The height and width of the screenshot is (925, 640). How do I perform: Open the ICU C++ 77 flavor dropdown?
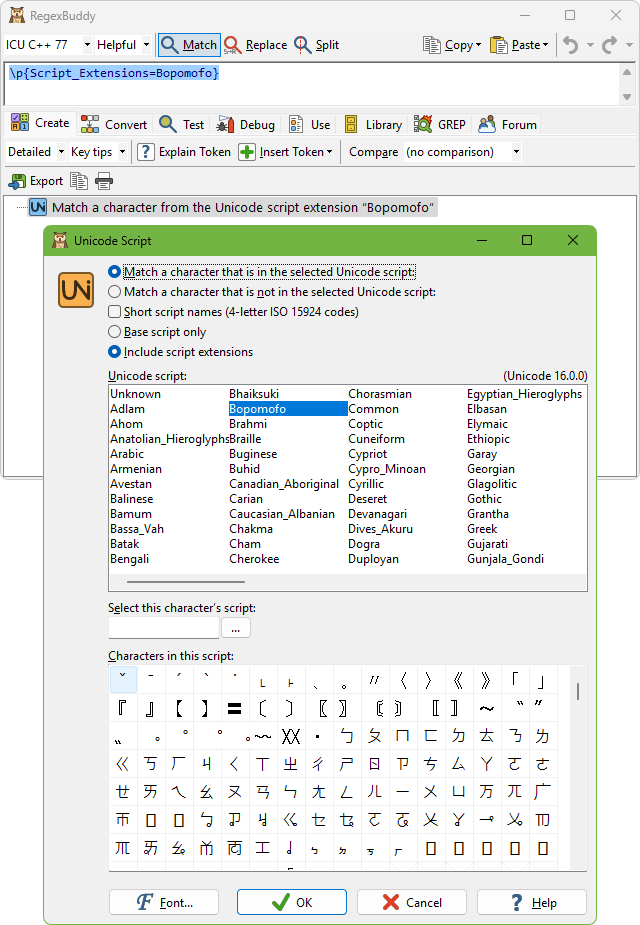(87, 45)
